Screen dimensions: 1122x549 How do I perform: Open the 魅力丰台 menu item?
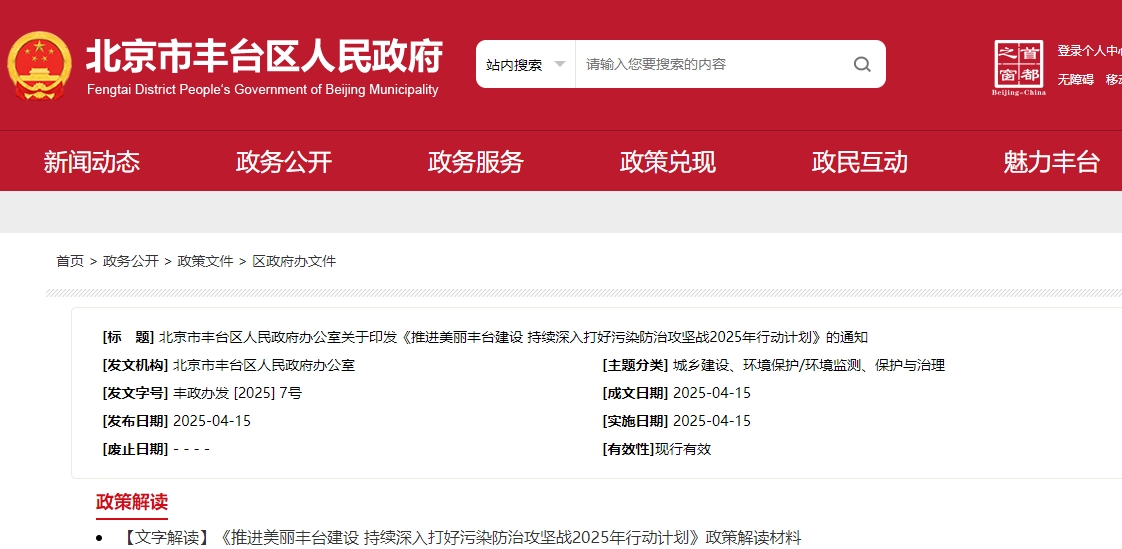click(x=1051, y=162)
